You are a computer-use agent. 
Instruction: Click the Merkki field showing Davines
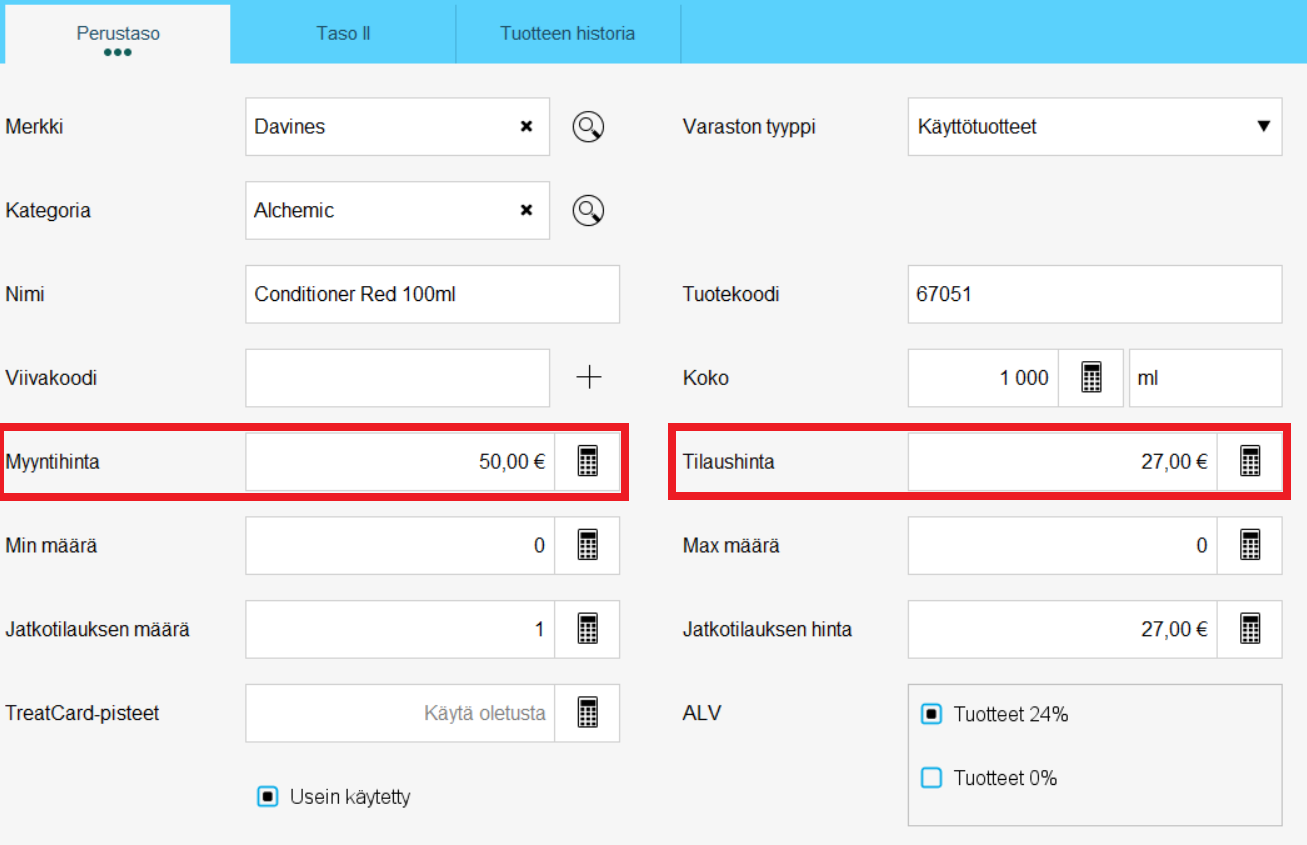[397, 127]
